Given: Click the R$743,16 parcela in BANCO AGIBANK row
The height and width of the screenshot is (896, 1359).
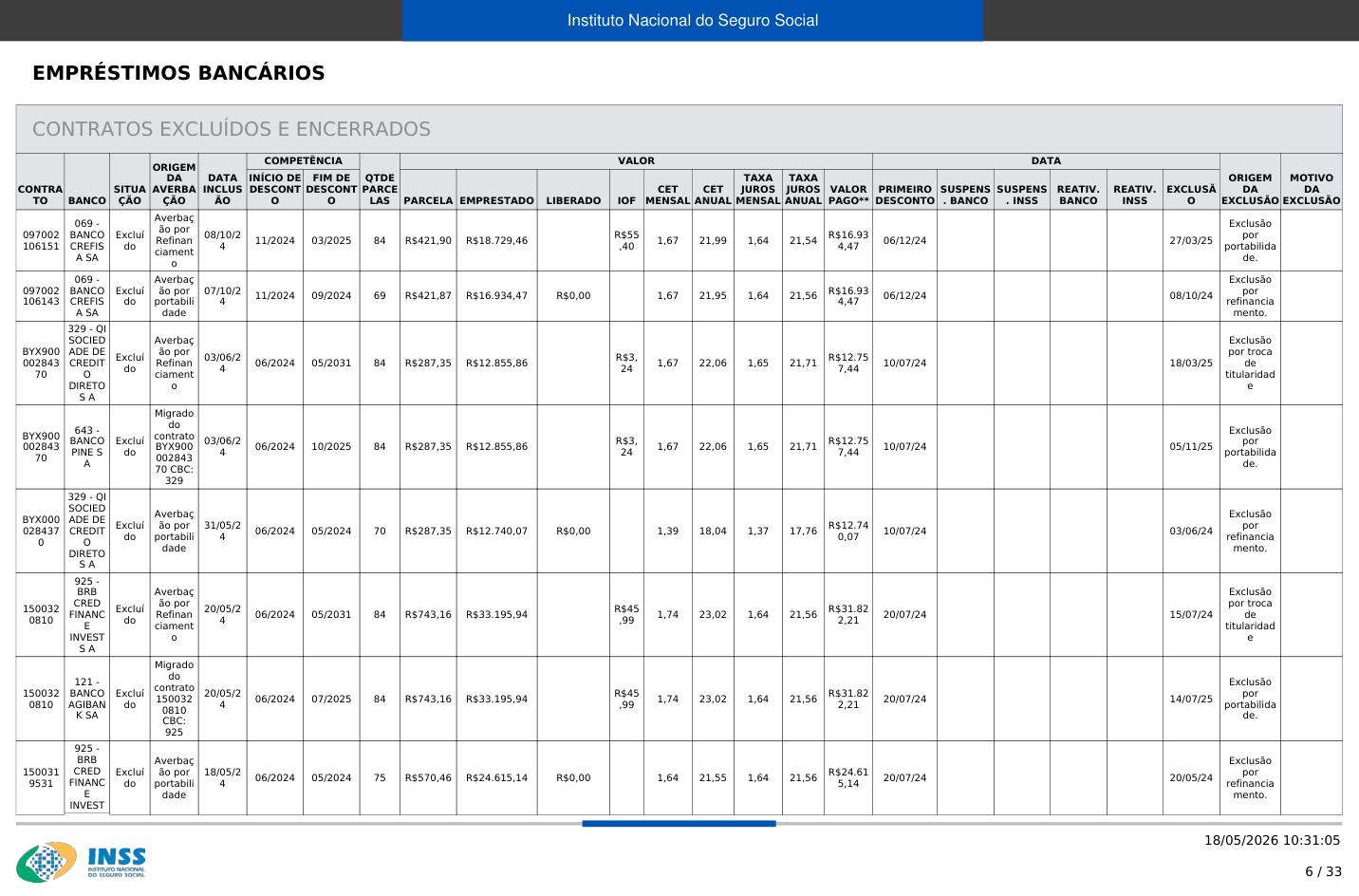Looking at the screenshot, I should [428, 699].
